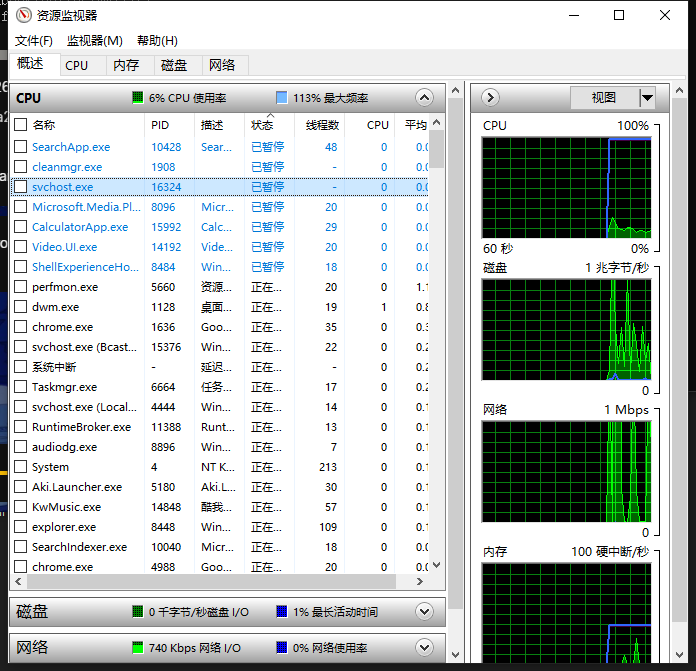Select the audiodg.exe process name
696x671 pixels.
[64, 447]
